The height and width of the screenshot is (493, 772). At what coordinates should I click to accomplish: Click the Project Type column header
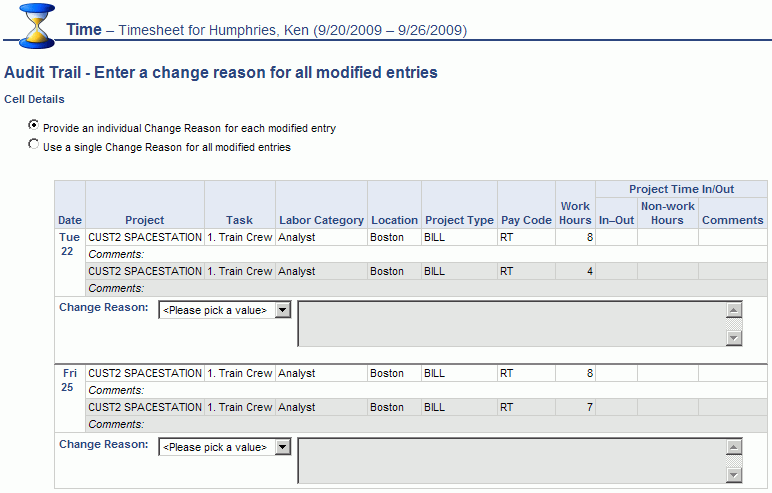tap(459, 220)
